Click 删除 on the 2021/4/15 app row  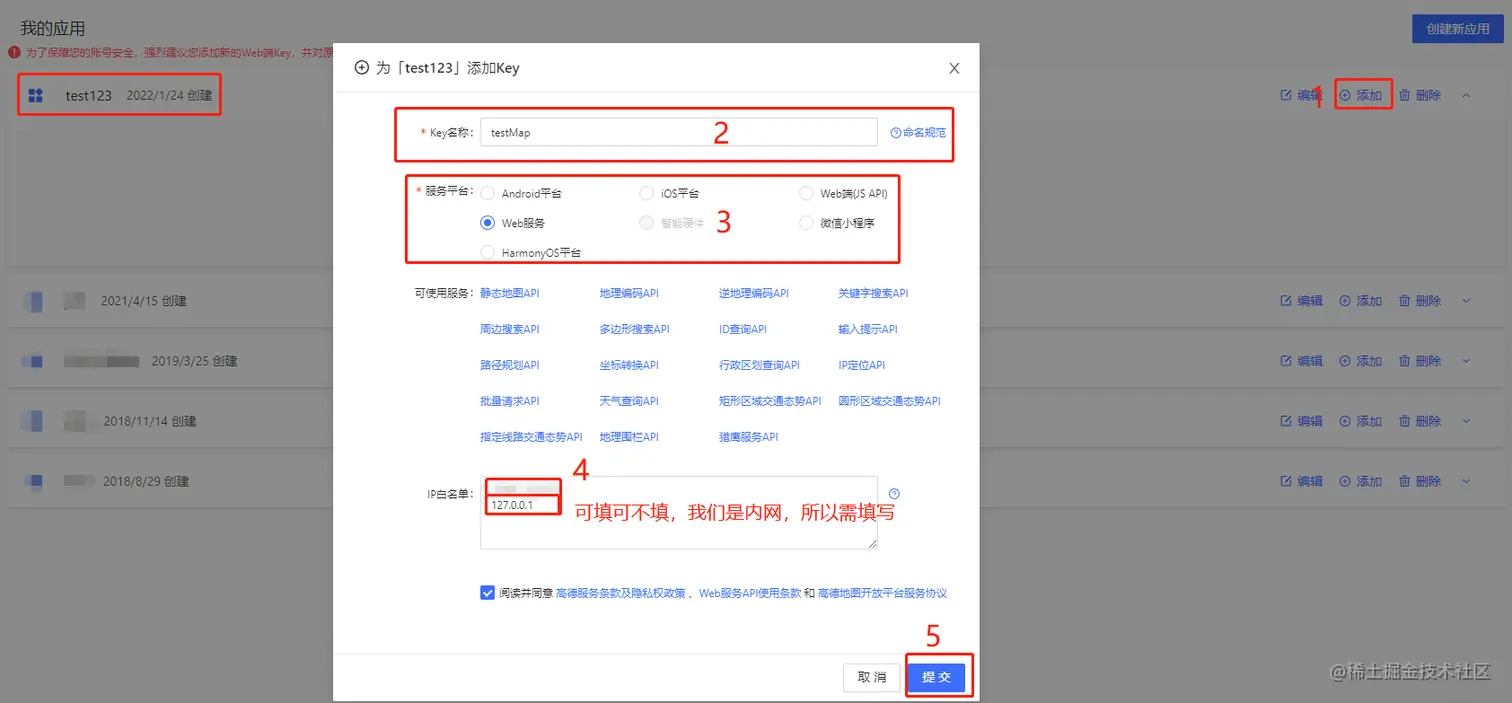1420,301
